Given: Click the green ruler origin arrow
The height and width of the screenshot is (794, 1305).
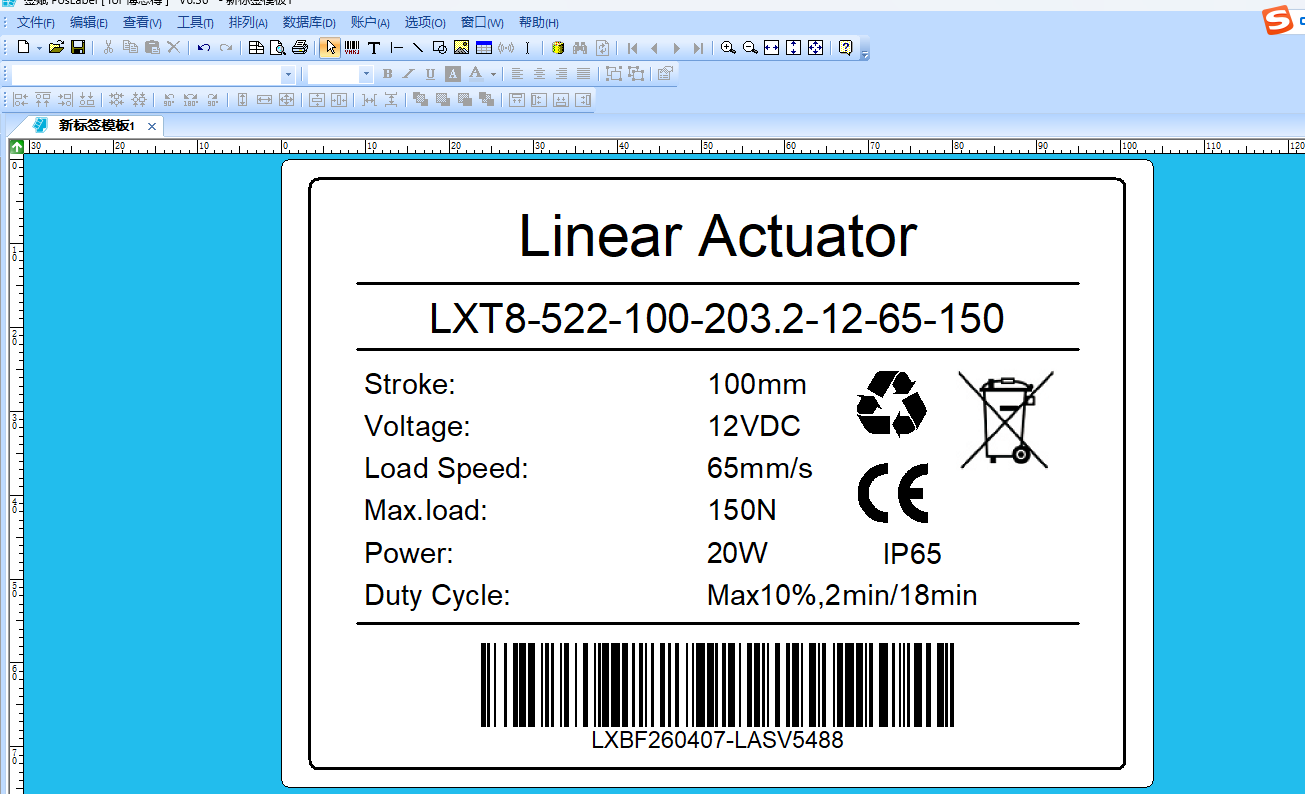Looking at the screenshot, I should 17,146.
